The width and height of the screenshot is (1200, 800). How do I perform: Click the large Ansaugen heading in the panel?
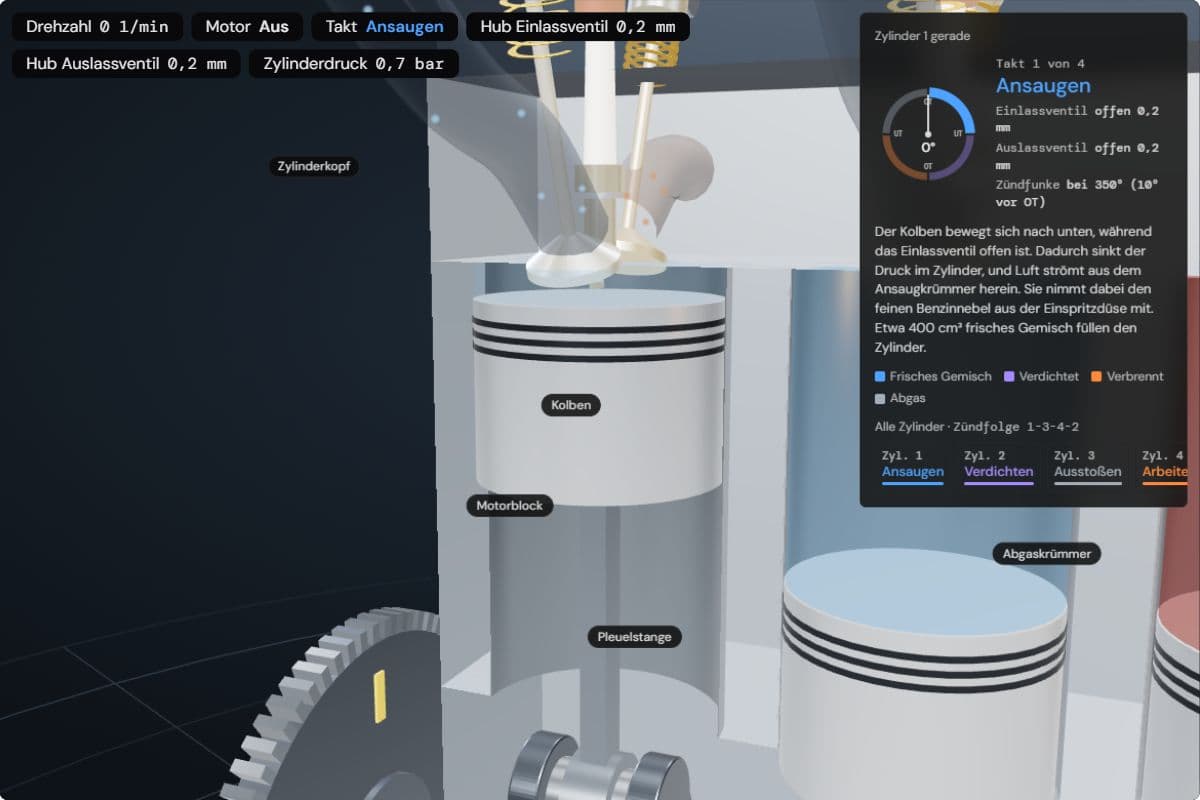pos(1043,86)
